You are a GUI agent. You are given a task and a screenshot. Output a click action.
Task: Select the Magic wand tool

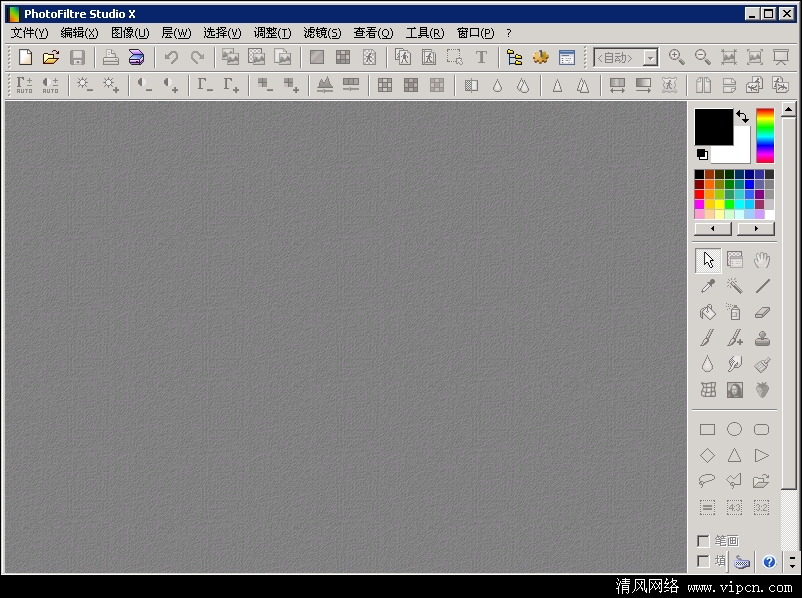click(x=734, y=286)
